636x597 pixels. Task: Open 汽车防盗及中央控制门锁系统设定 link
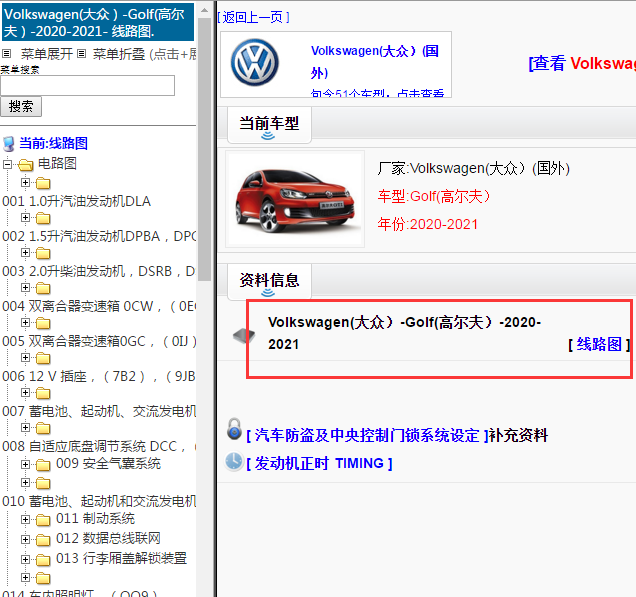pos(367,435)
